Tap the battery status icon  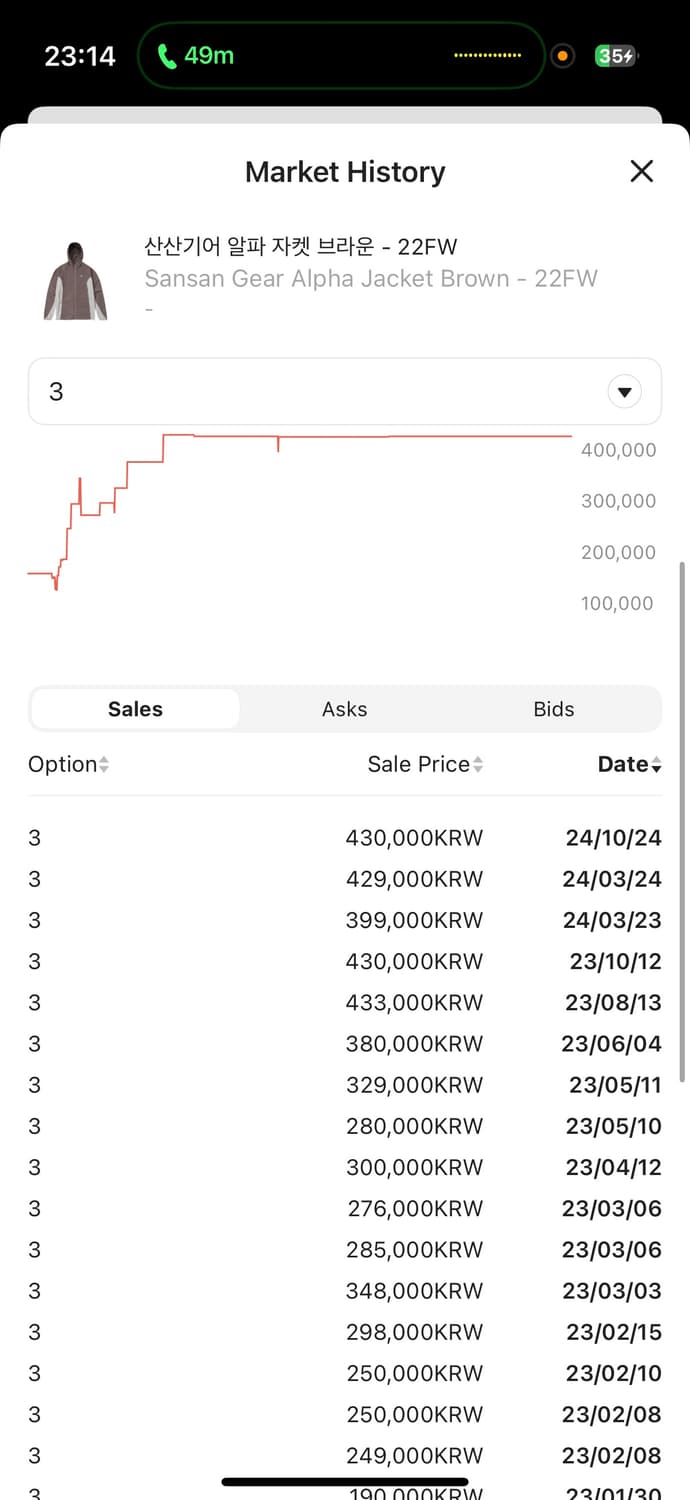(615, 56)
